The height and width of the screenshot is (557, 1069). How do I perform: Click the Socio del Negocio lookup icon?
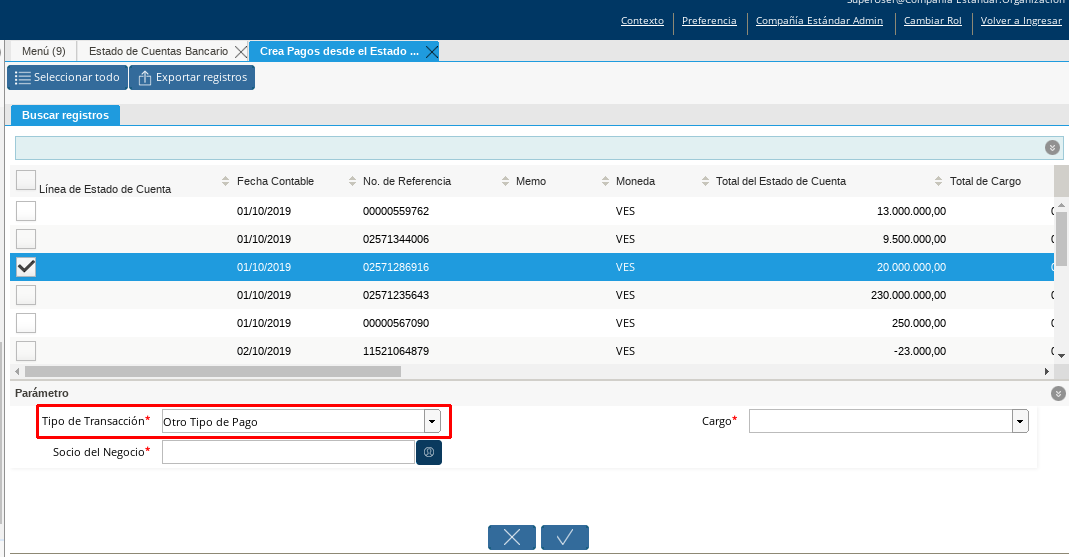(x=429, y=453)
